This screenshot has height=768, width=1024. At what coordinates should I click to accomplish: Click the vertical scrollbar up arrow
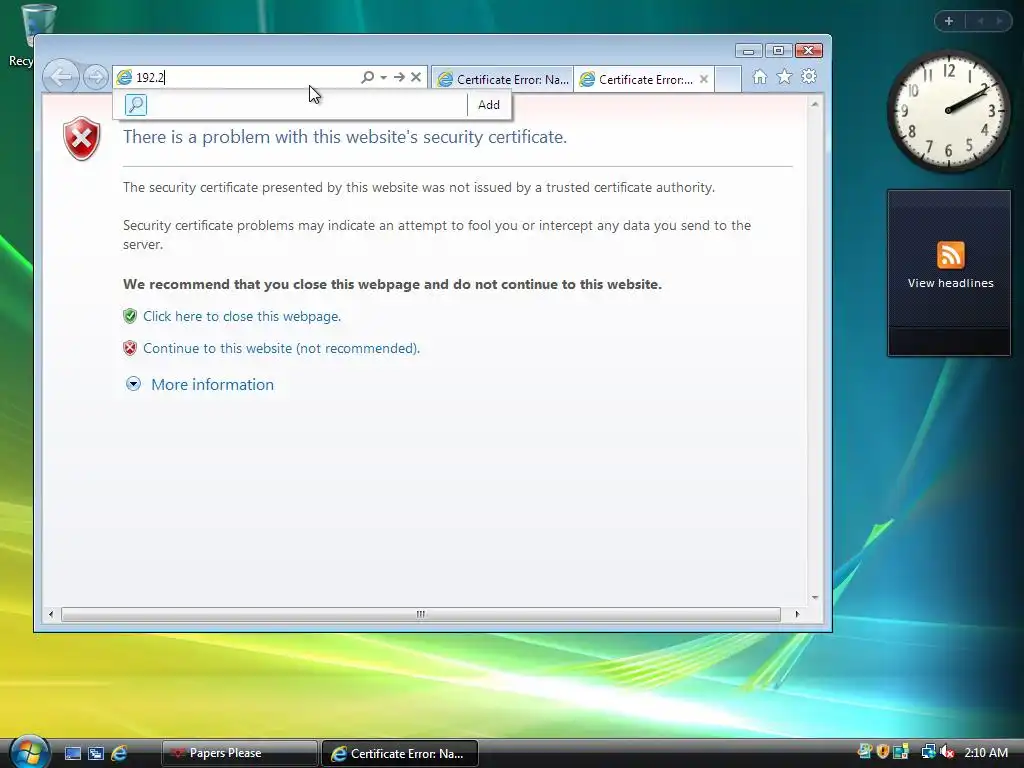(x=814, y=104)
